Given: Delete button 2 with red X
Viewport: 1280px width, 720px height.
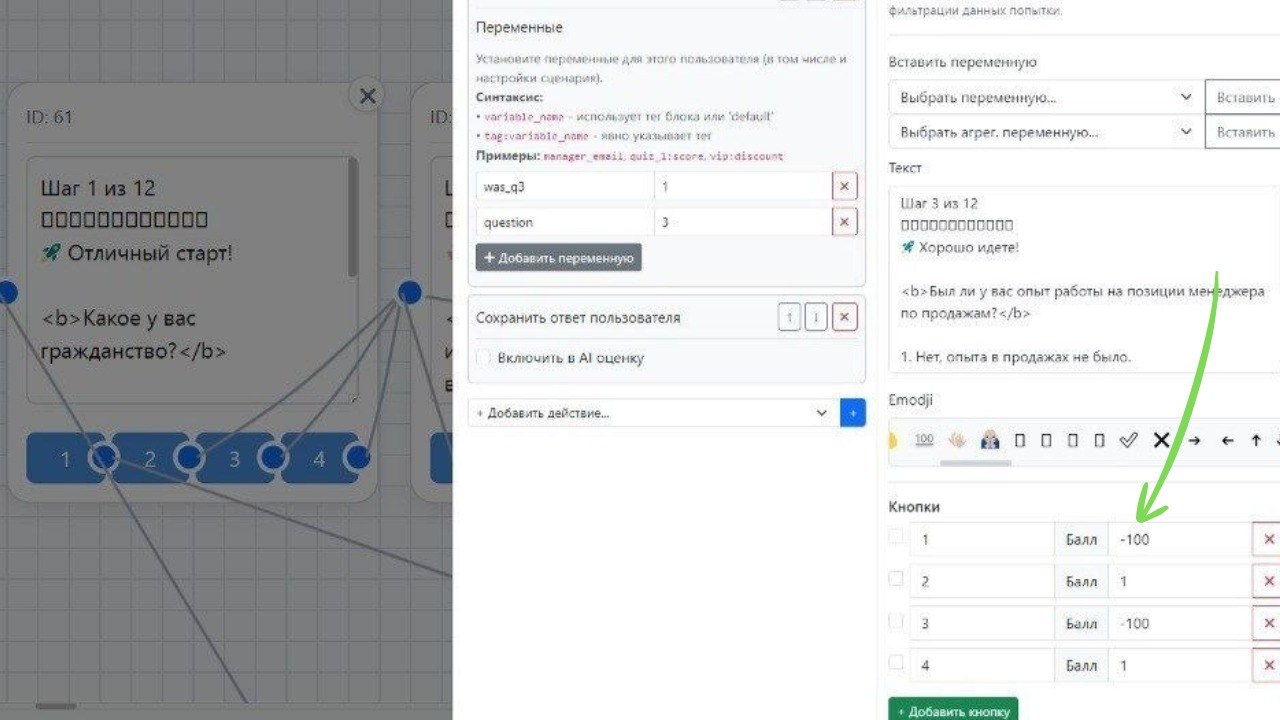Looking at the screenshot, I should tap(1268, 581).
